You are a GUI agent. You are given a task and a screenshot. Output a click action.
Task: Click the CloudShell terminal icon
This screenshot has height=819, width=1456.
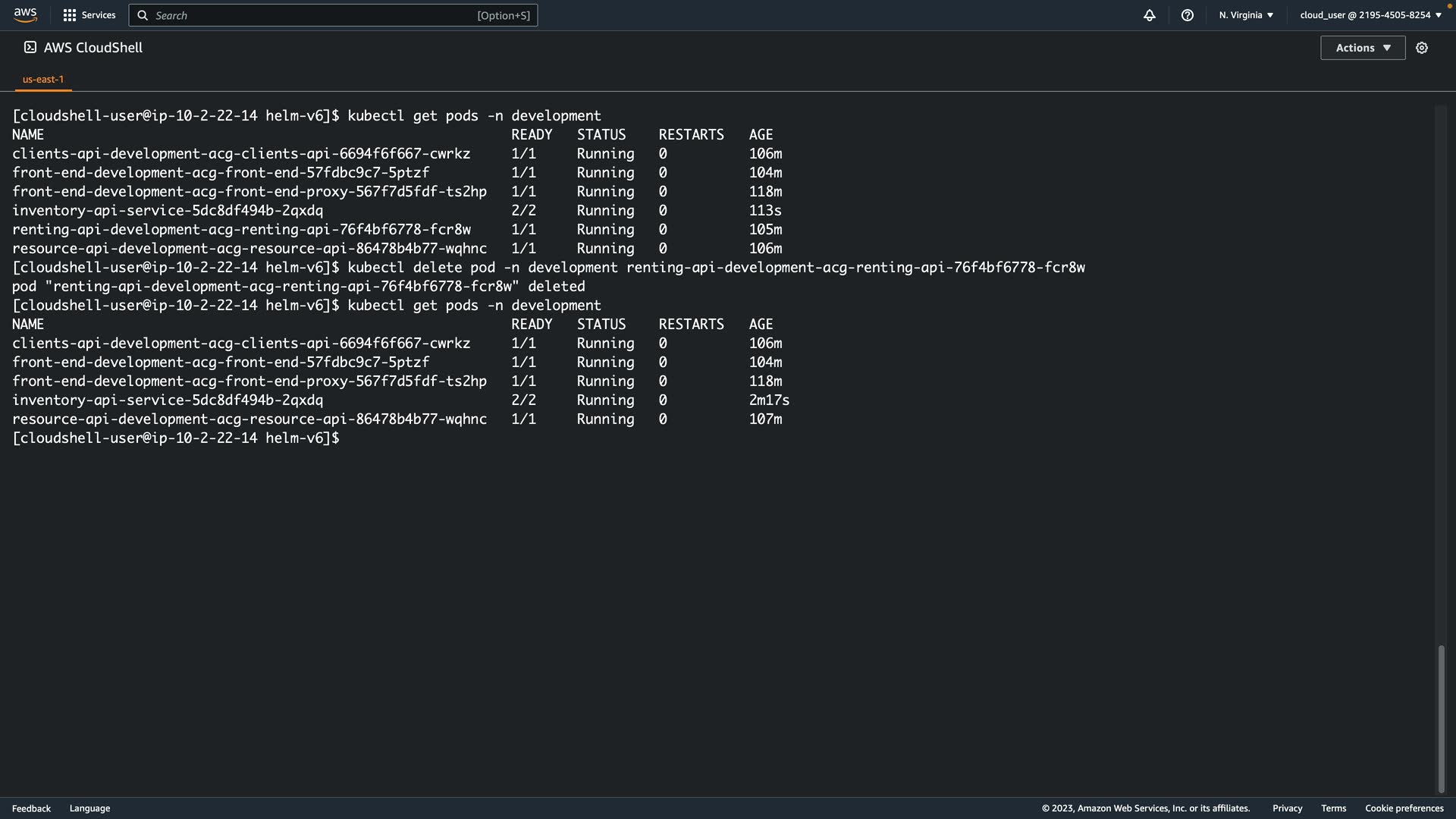tap(30, 48)
